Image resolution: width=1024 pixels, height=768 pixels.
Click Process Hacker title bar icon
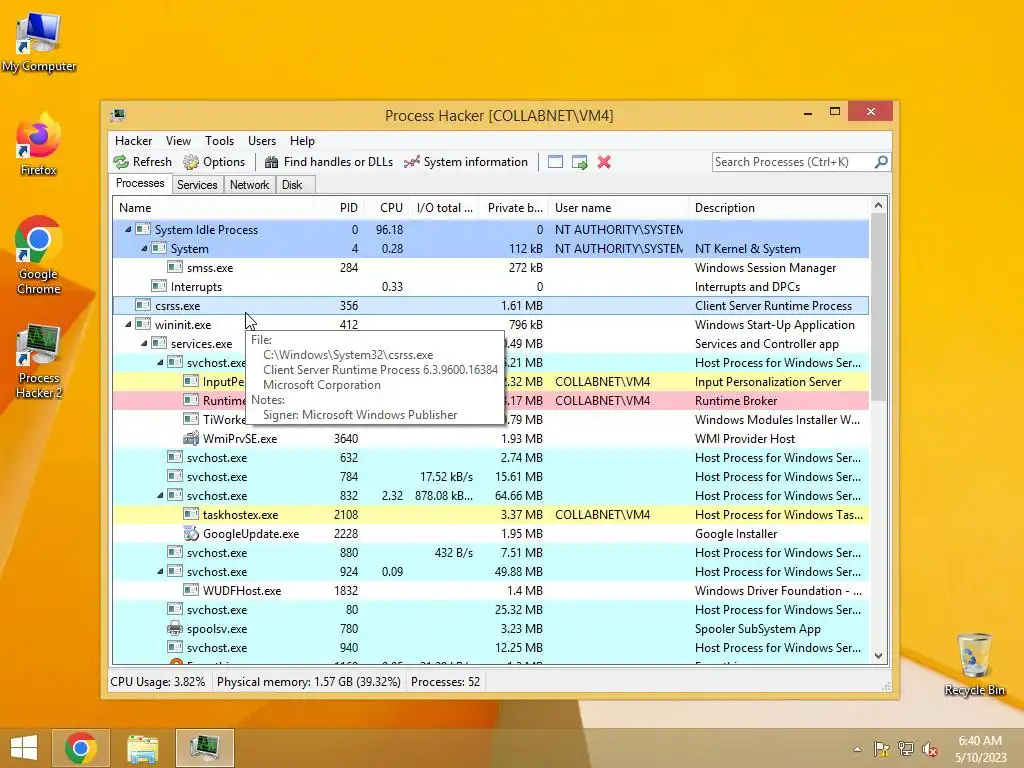coord(118,116)
